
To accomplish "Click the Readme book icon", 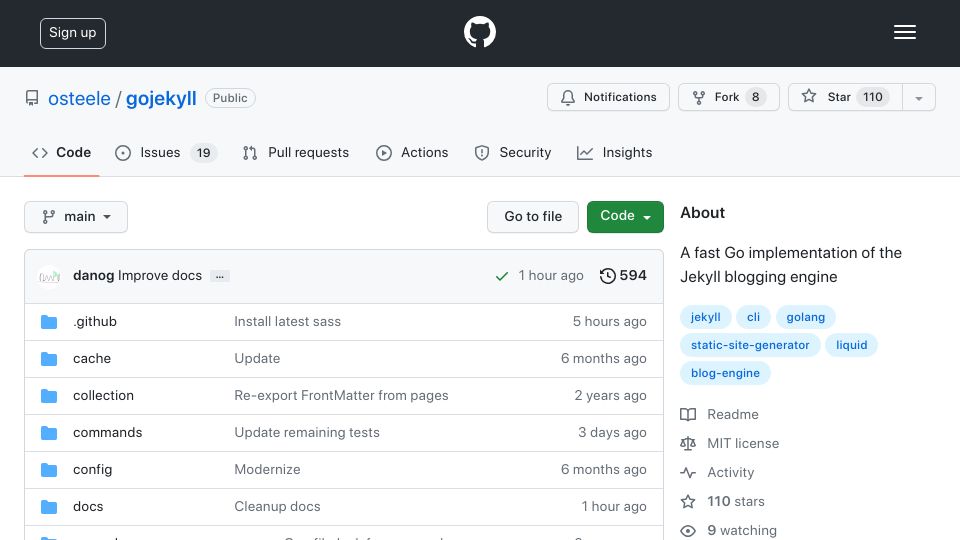I will point(688,414).
